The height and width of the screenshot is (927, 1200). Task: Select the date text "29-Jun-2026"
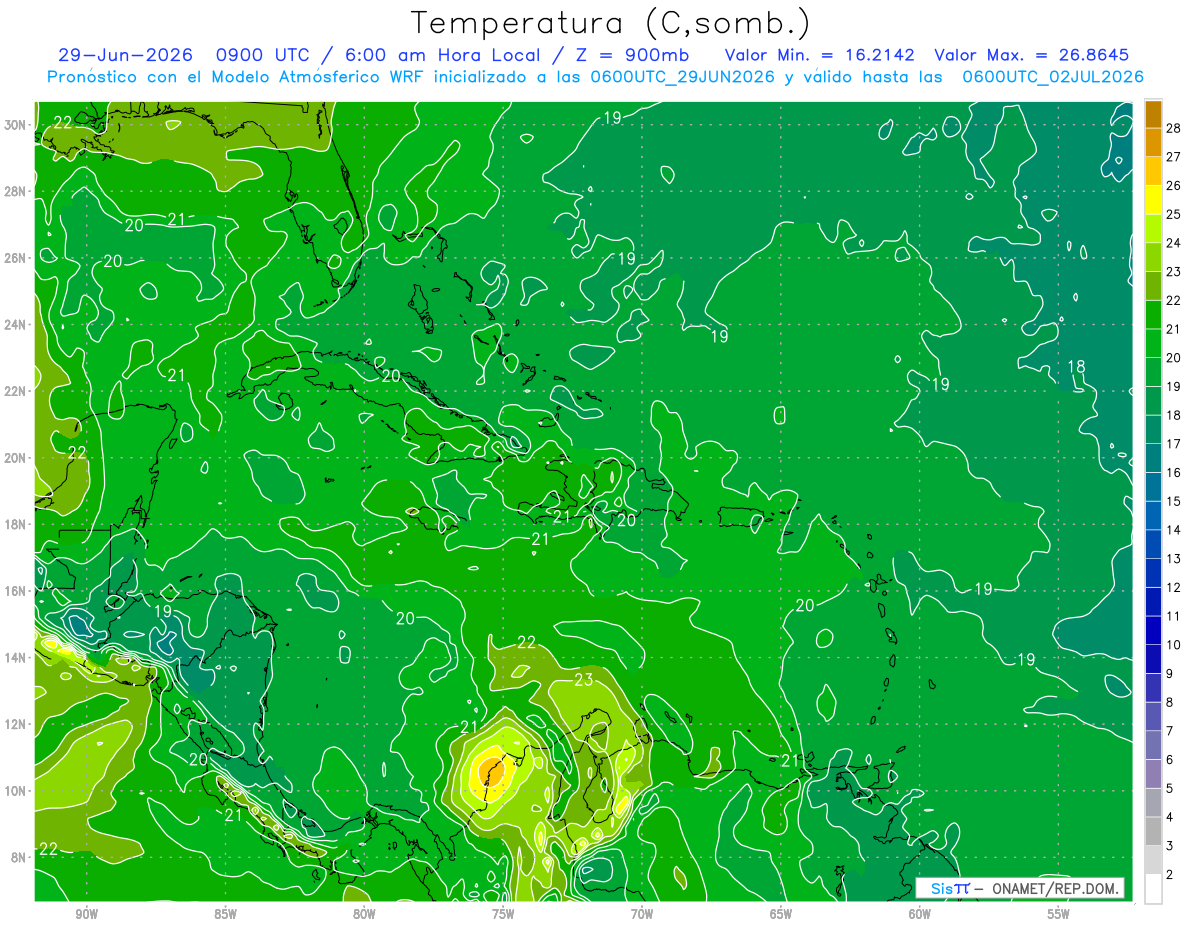coord(125,55)
